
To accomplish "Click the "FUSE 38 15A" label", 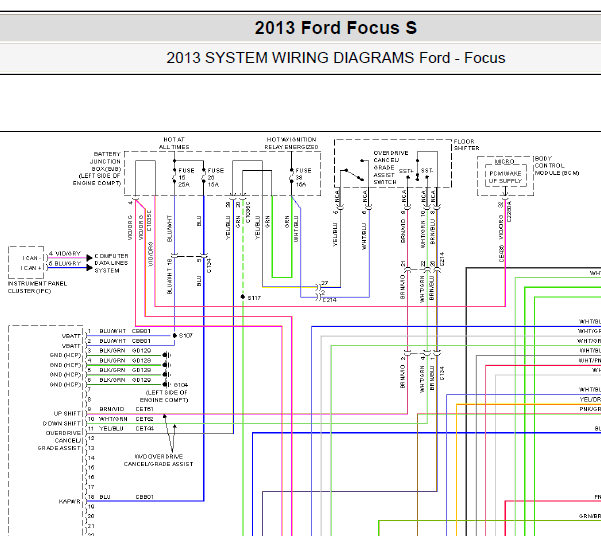I will 303,178.
